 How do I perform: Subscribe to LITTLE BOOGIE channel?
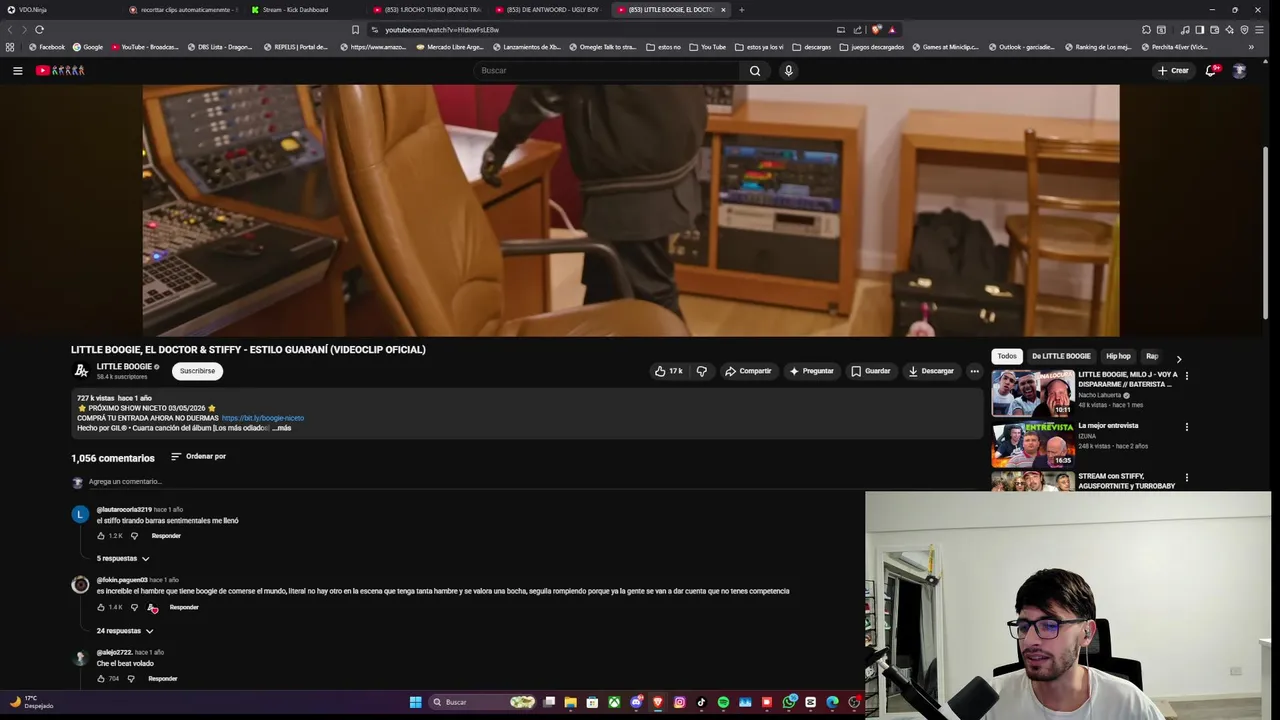197,371
